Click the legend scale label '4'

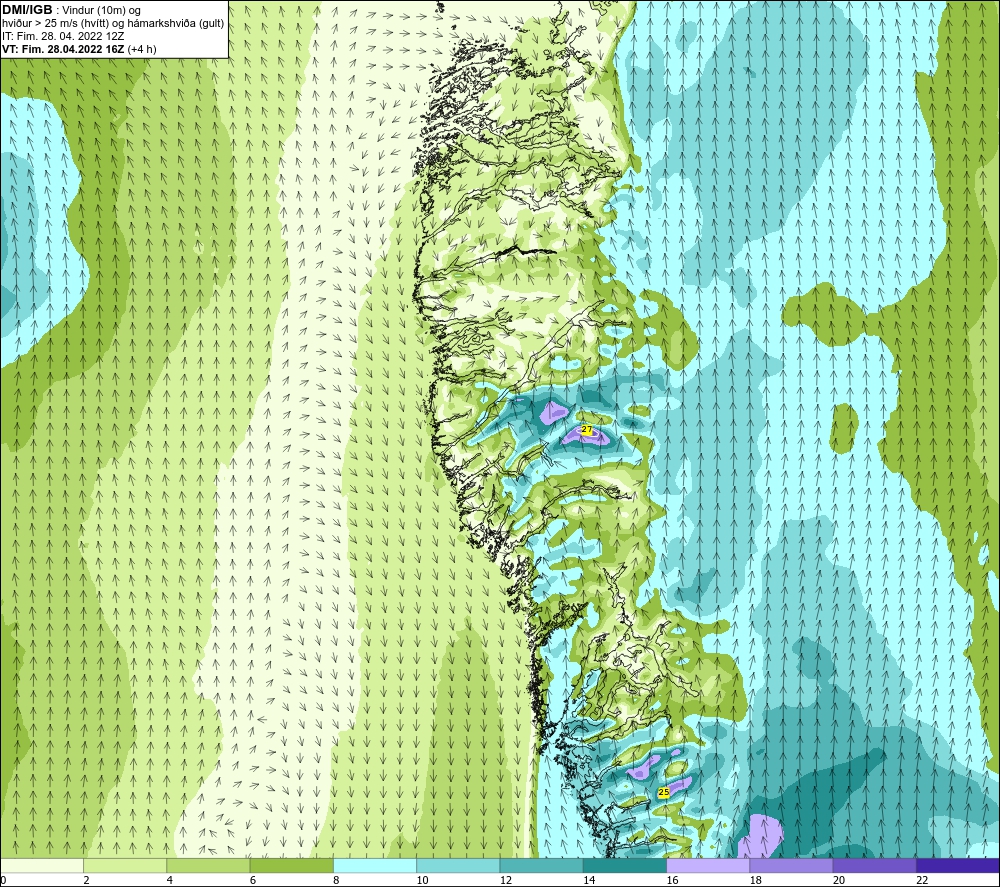[170, 880]
